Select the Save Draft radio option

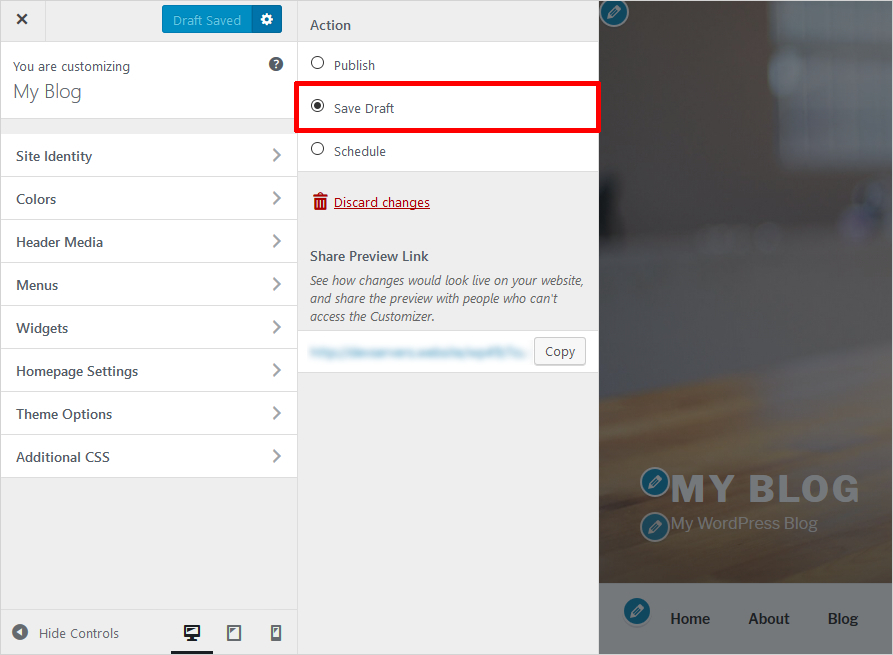pos(318,106)
